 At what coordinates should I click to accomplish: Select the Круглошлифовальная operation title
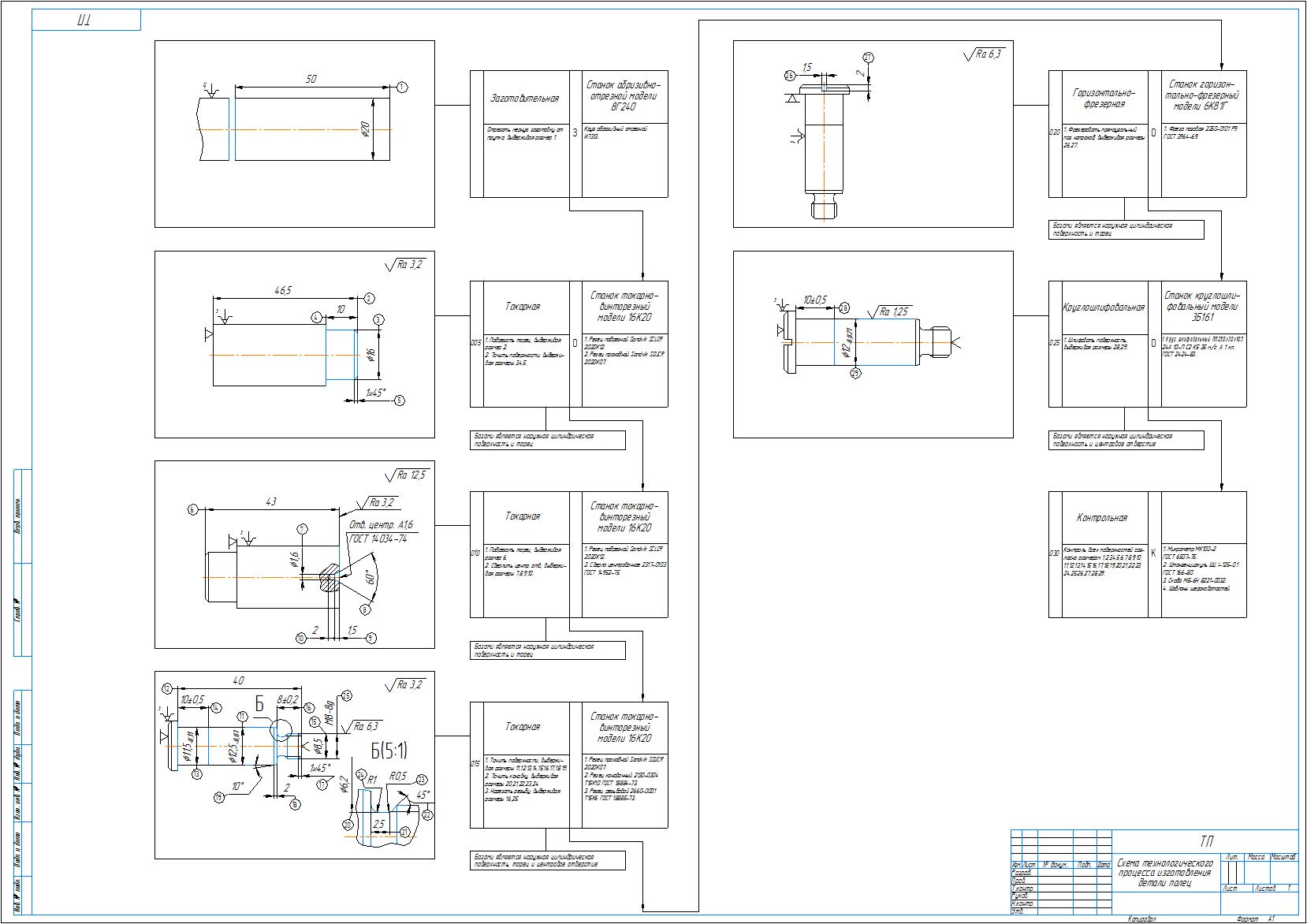(1103, 307)
